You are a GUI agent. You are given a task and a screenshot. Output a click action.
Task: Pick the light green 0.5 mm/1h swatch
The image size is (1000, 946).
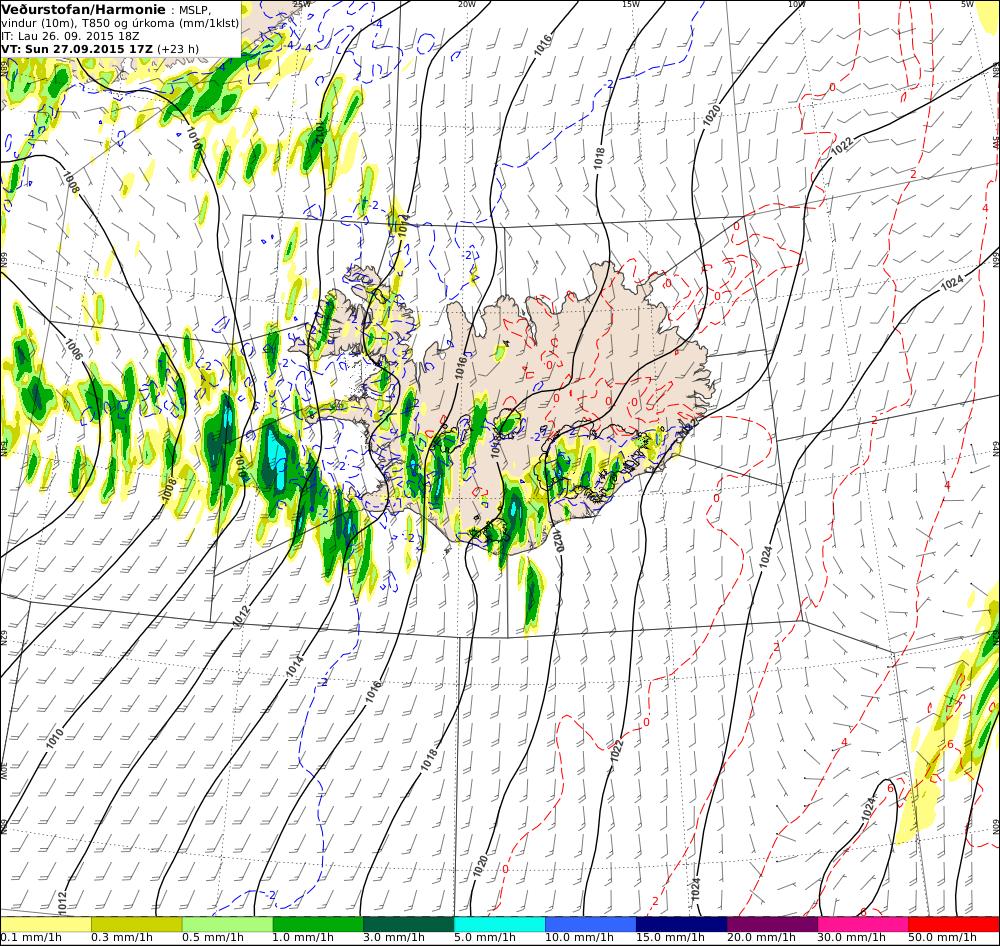click(228, 924)
